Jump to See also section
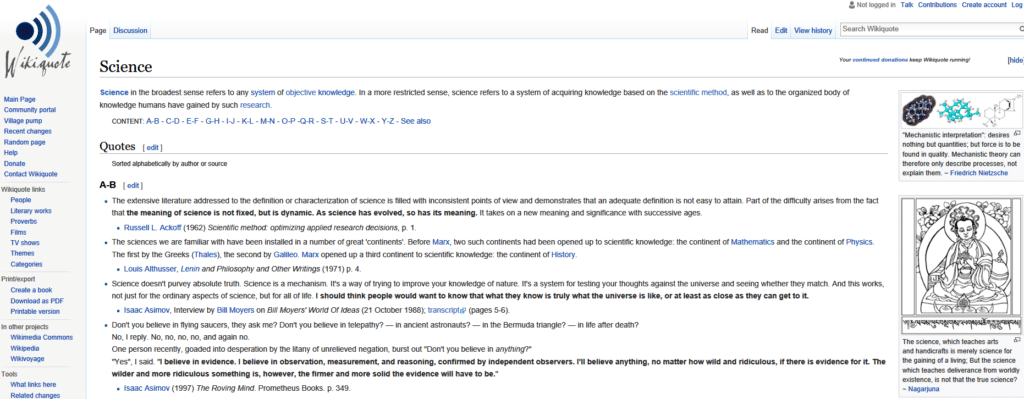This screenshot has height=399, width=1024. (415, 121)
